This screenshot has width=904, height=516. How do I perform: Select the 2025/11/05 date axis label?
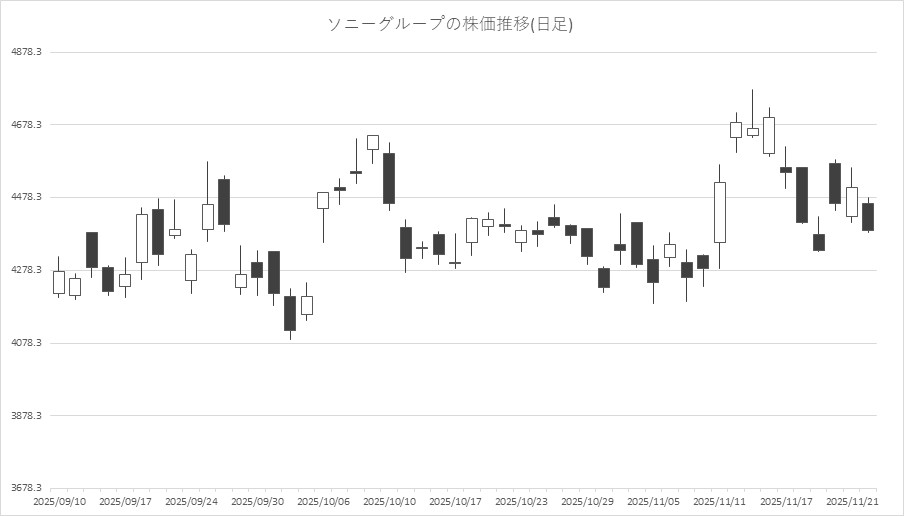tap(653, 501)
